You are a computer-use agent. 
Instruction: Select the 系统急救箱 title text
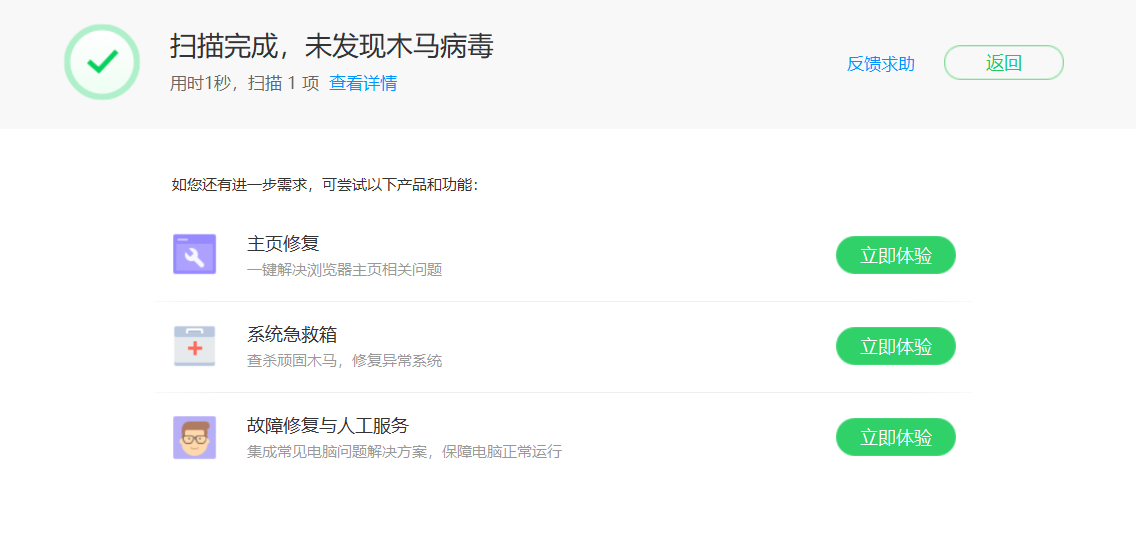click(x=292, y=334)
